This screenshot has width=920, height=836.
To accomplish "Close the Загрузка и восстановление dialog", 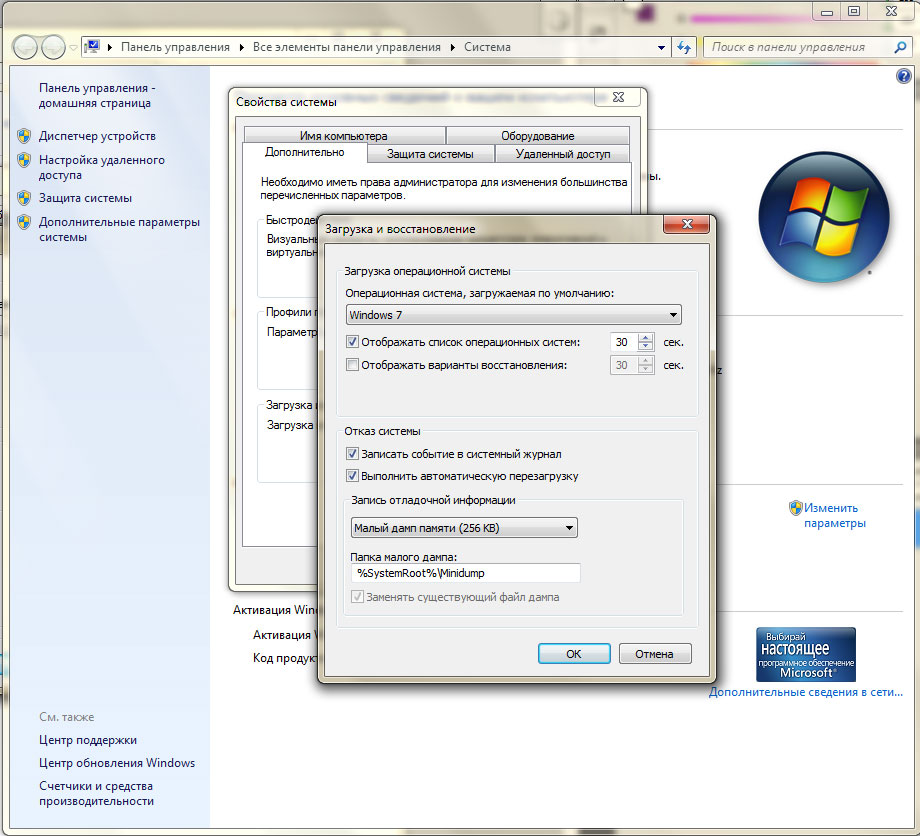I will coord(687,224).
